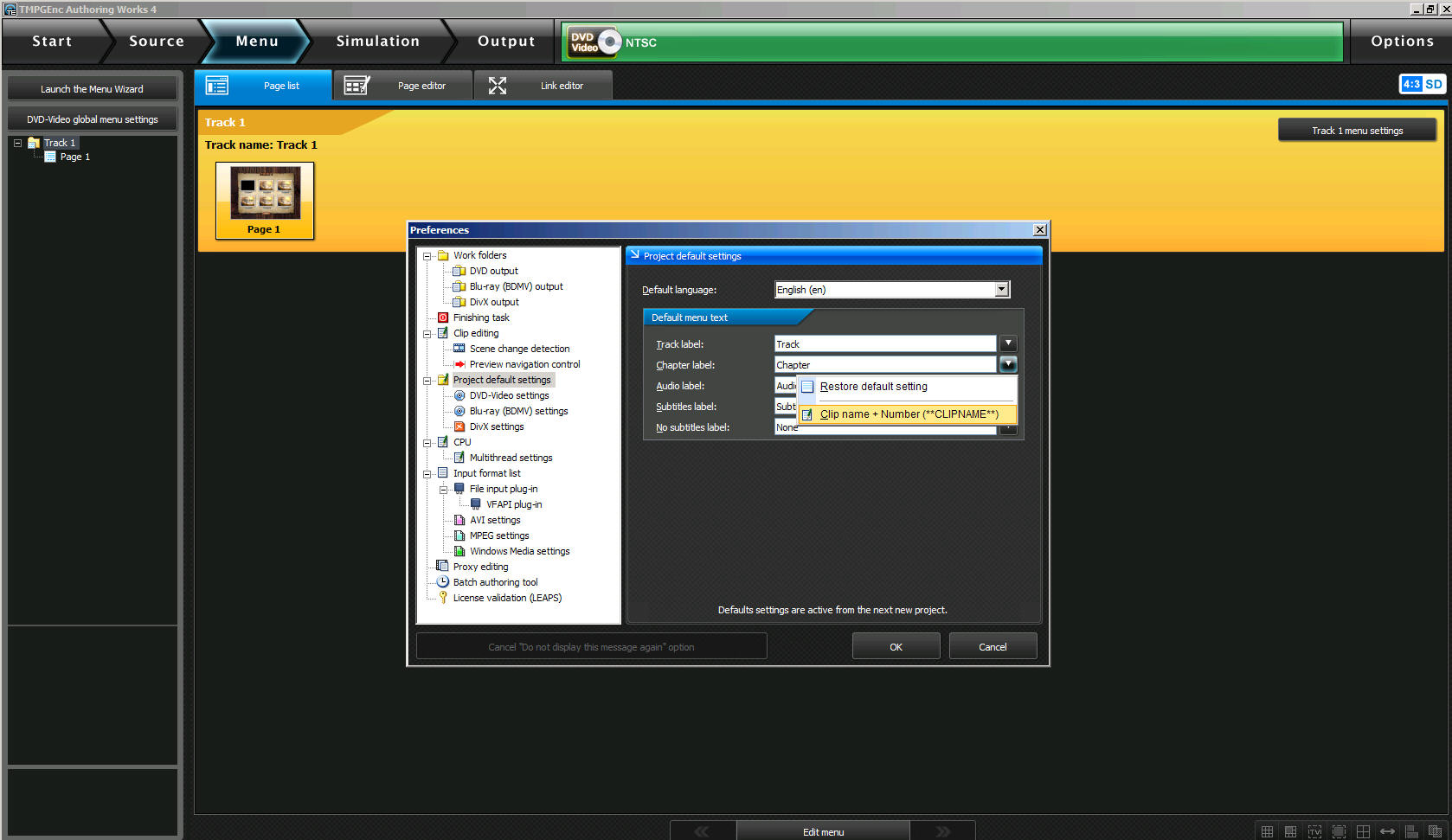
Task: Select Restore default setting menu entry
Action: pyautogui.click(x=907, y=387)
